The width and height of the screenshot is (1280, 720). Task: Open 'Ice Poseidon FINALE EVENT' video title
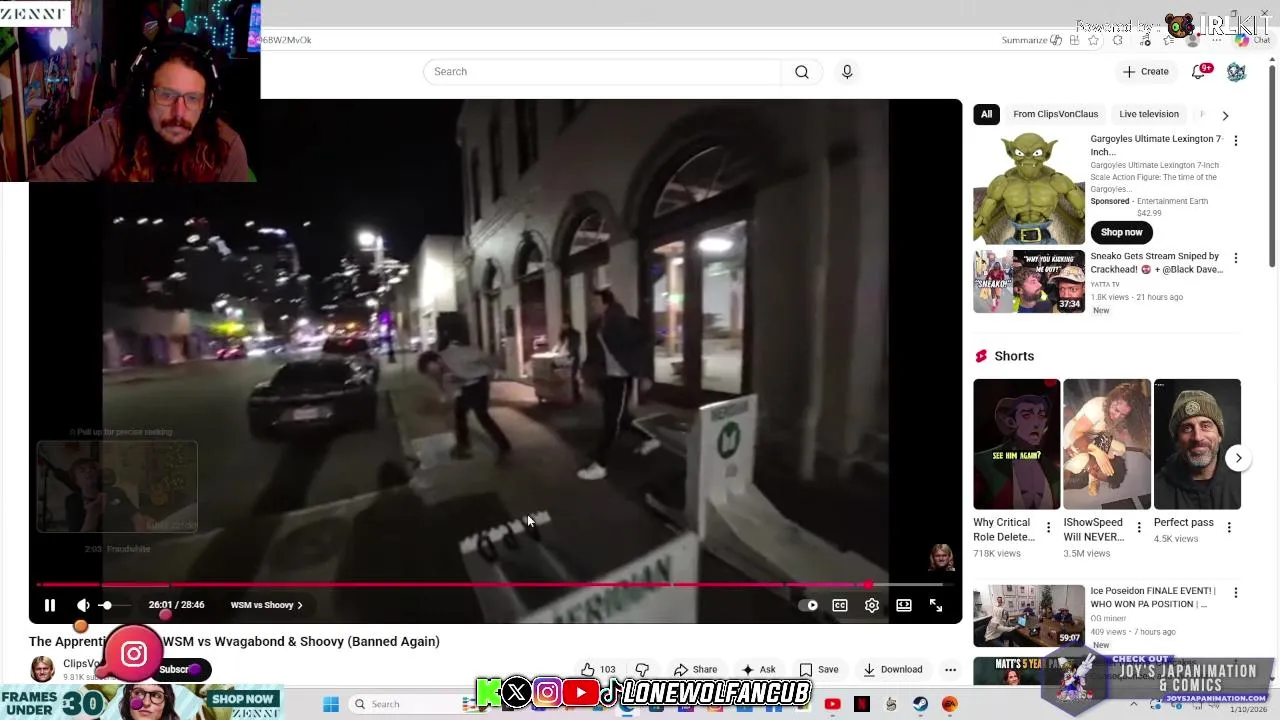tap(1153, 597)
